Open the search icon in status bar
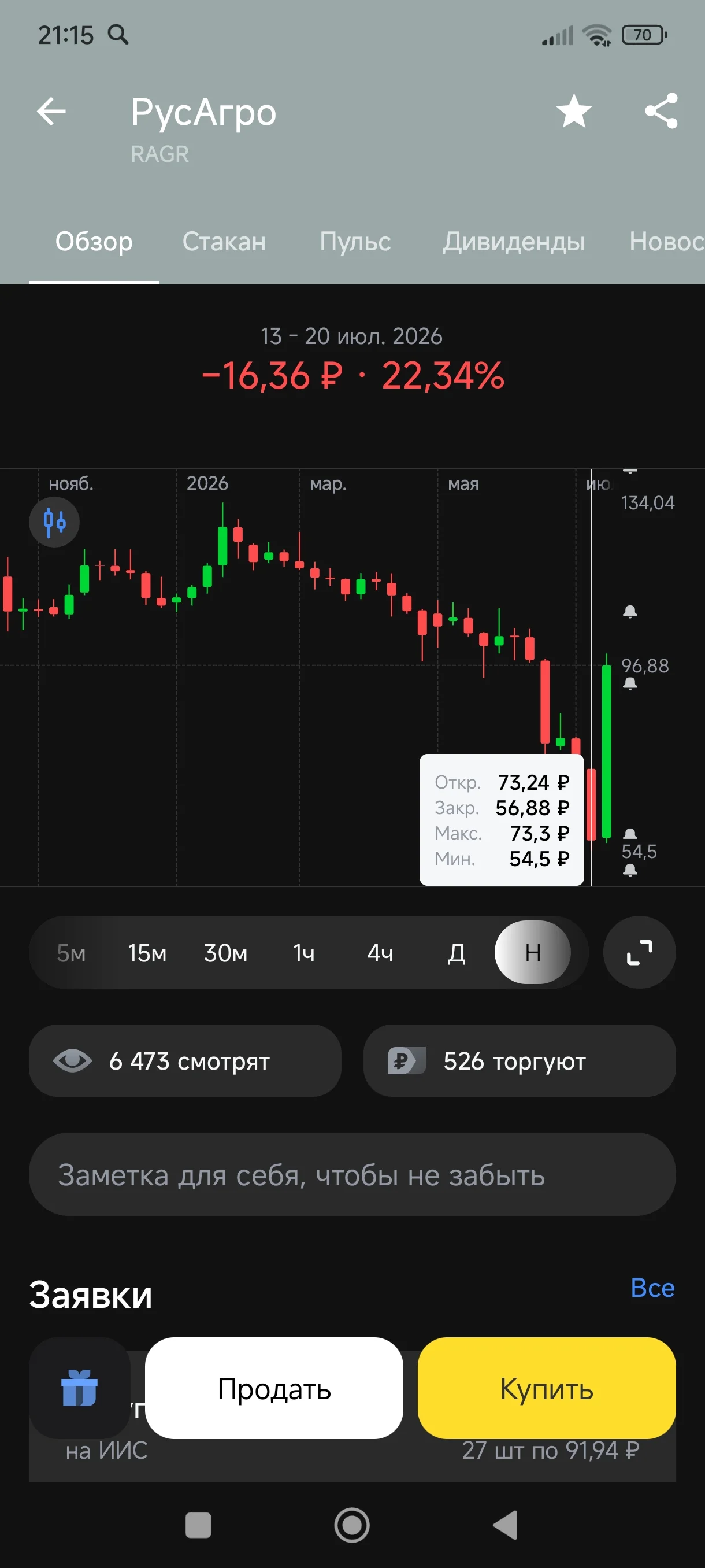The width and height of the screenshot is (705, 1568). (x=118, y=35)
